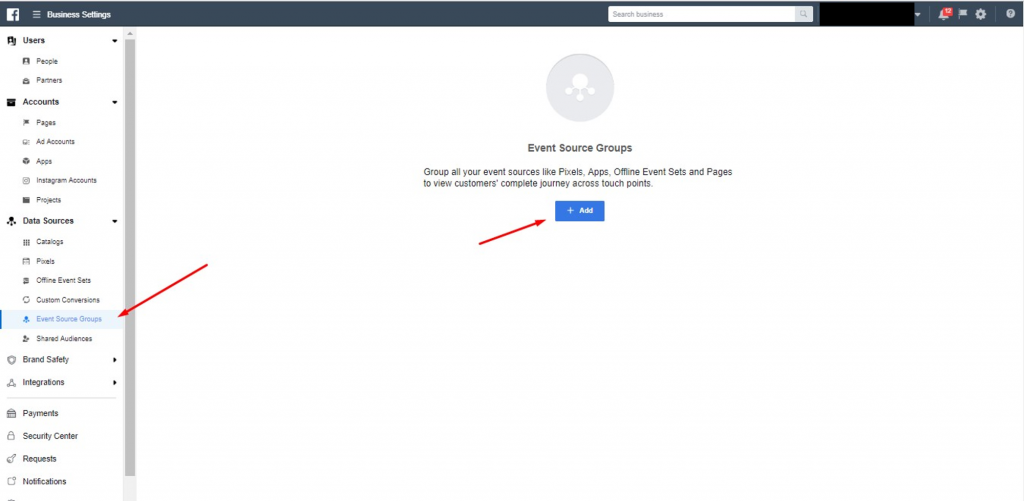
Task: Go to Pages in Accounts
Action: click(46, 122)
